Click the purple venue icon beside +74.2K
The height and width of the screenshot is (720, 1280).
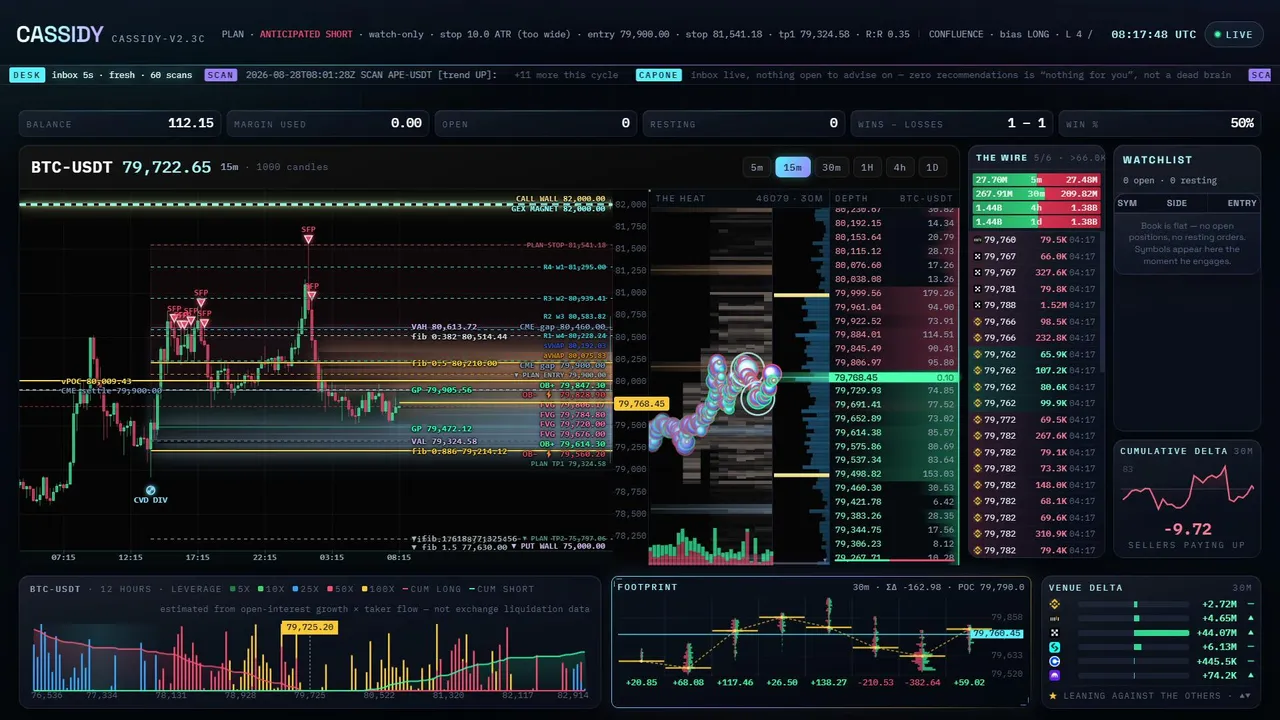[x=1054, y=676]
